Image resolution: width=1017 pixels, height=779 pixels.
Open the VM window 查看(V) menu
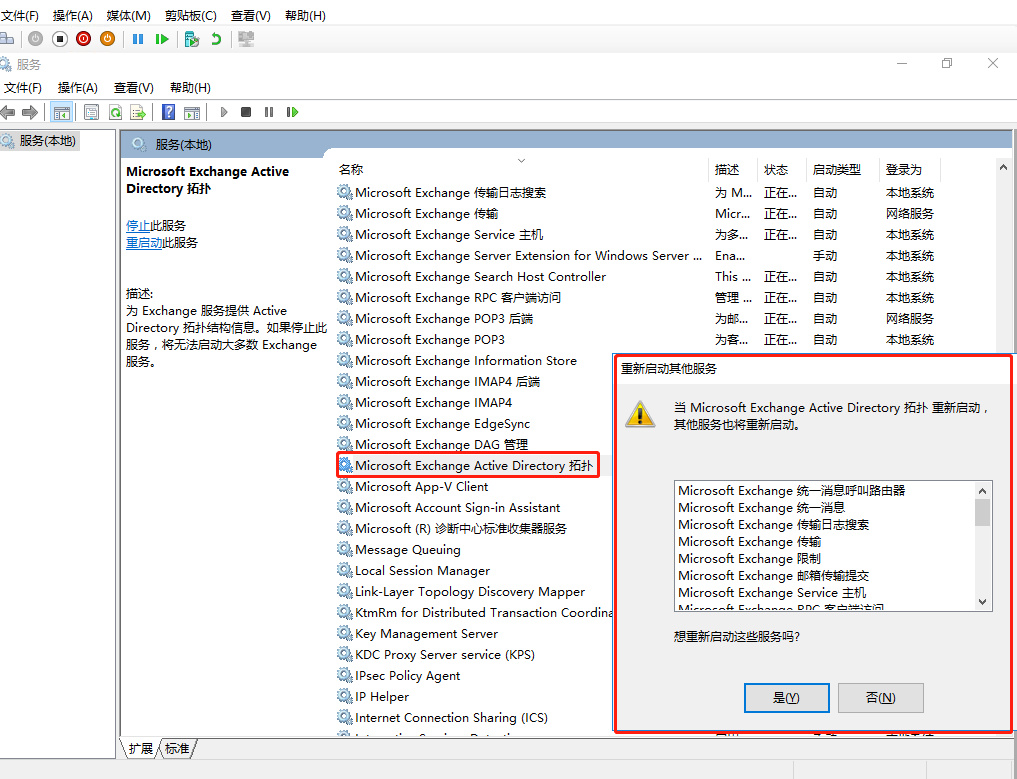250,16
